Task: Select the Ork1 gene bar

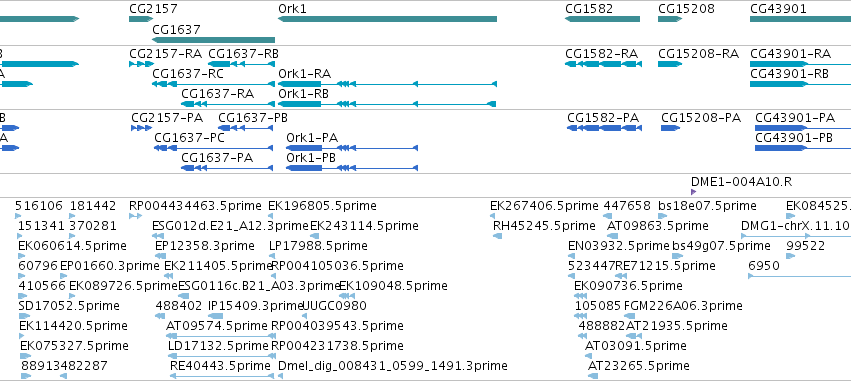Action: point(387,19)
